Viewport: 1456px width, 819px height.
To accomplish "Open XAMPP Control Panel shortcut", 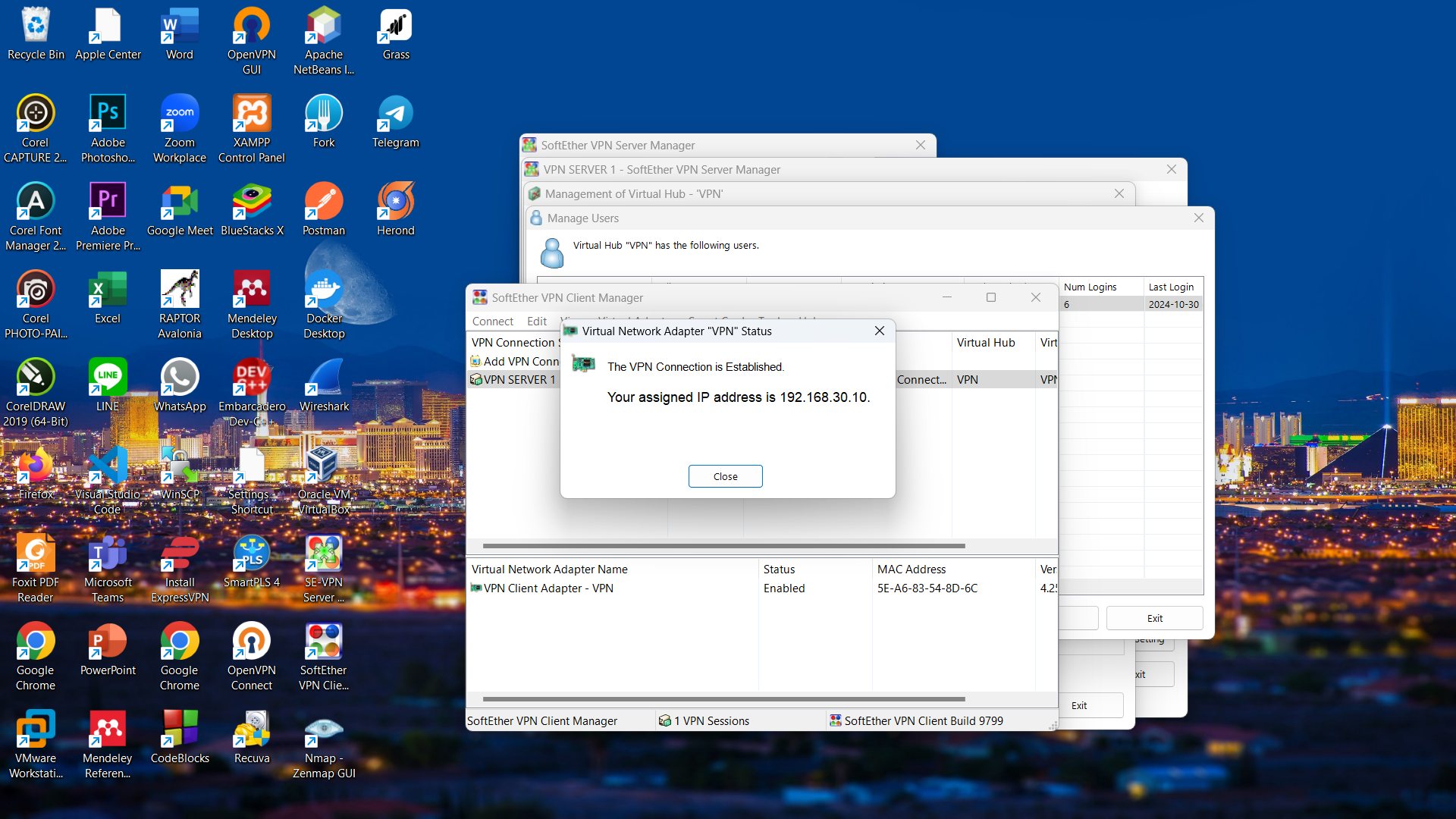I will point(252,129).
